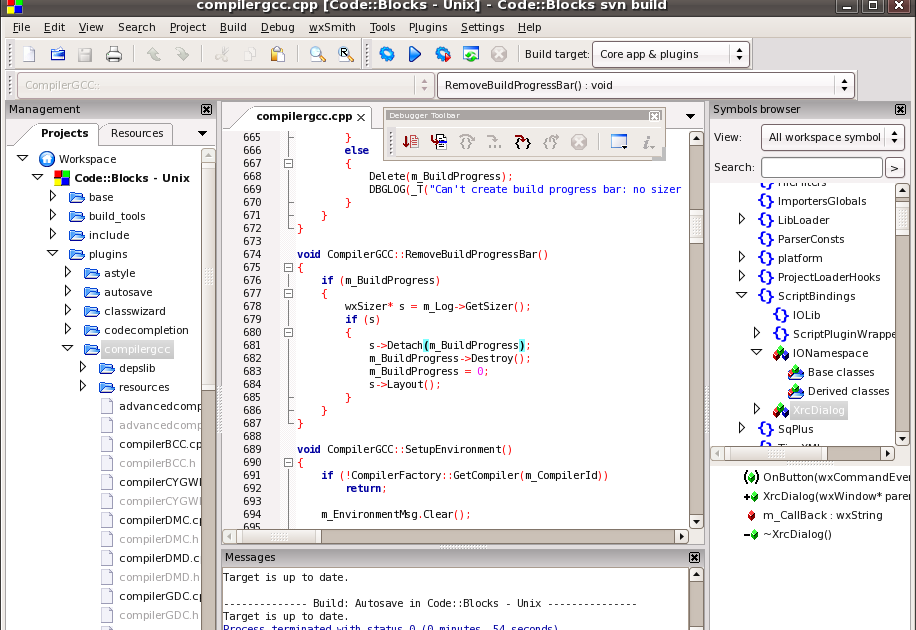The height and width of the screenshot is (630, 916).
Task: Expand the XrcDialog class node
Action: click(x=757, y=409)
